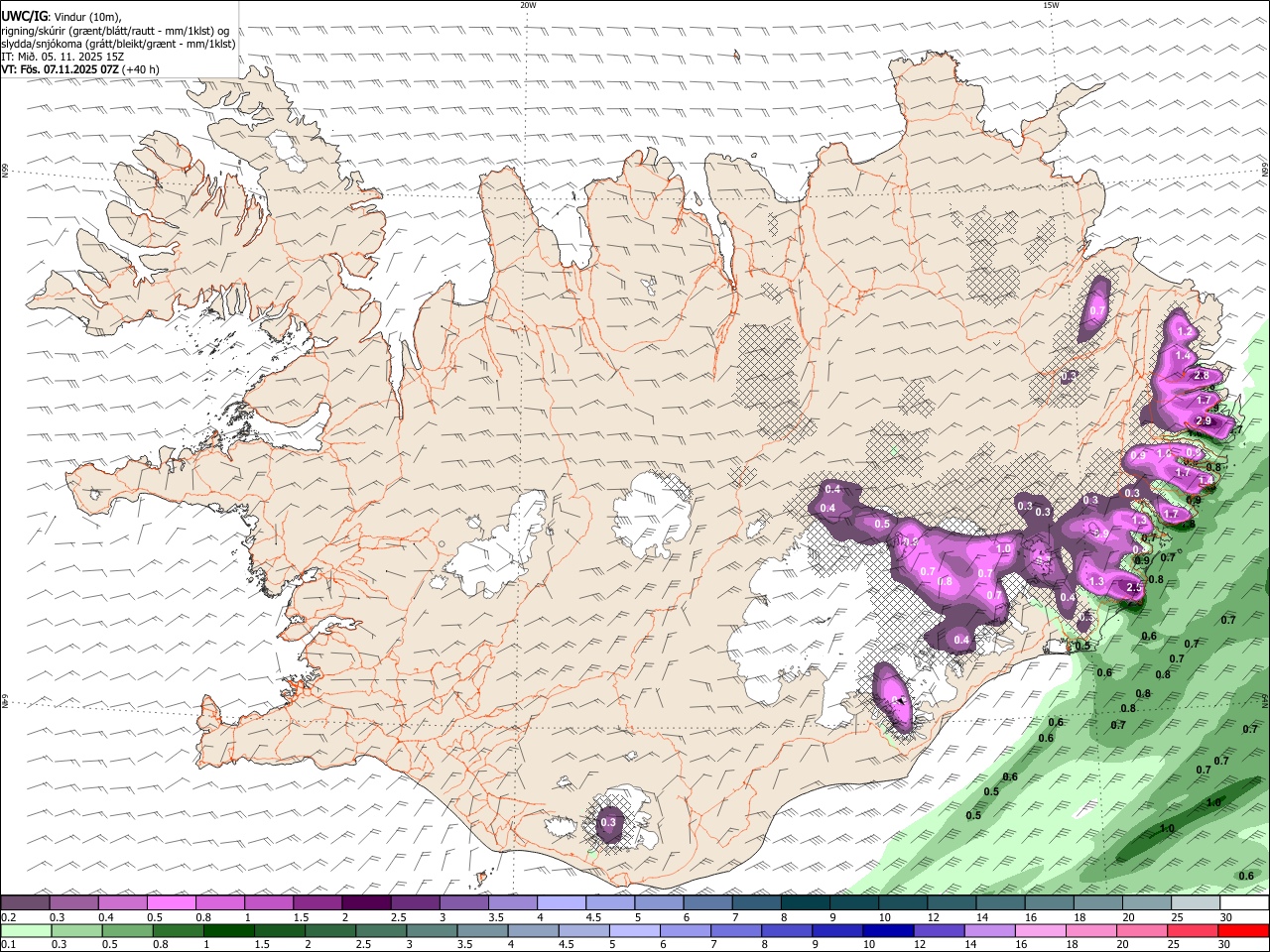Viewport: 1270px width, 952px height.
Task: Click the bright pink 0.5 snow legend swatch
Action: (171, 903)
